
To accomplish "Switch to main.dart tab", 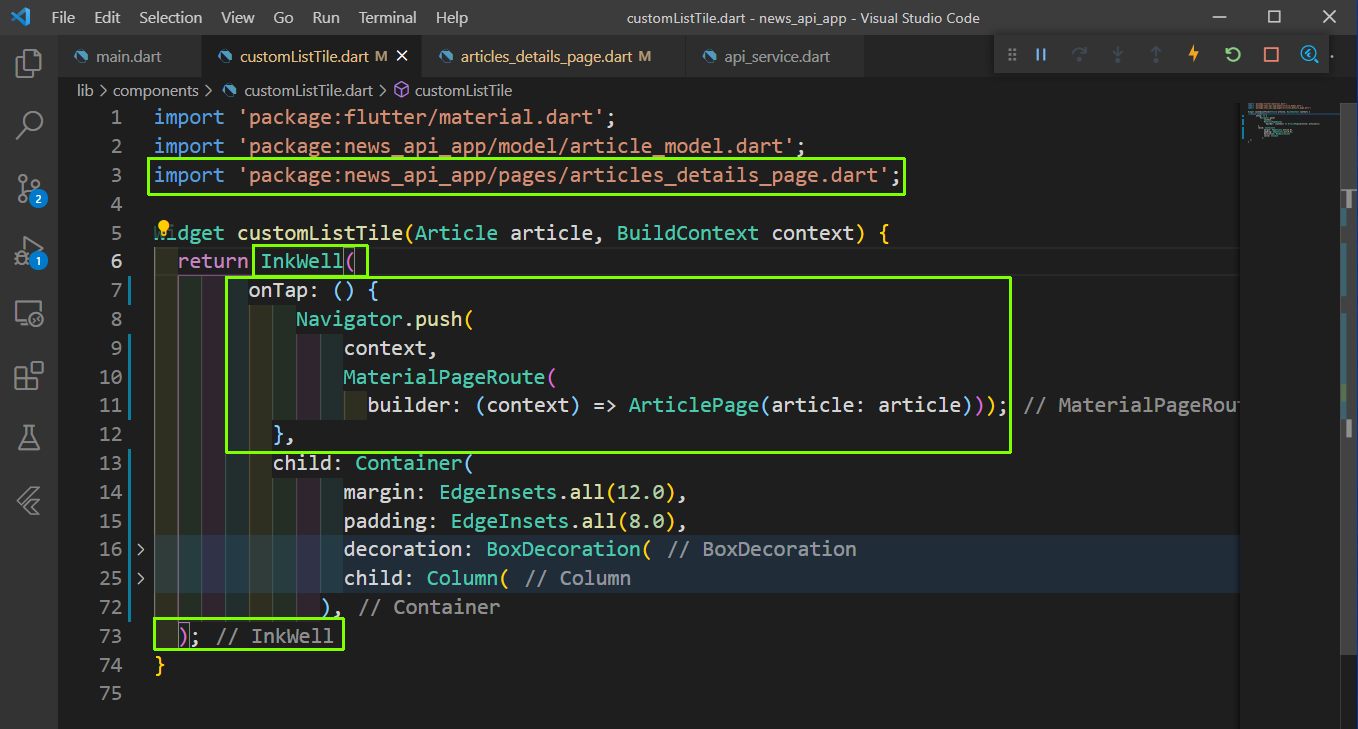I will pyautogui.click(x=127, y=56).
